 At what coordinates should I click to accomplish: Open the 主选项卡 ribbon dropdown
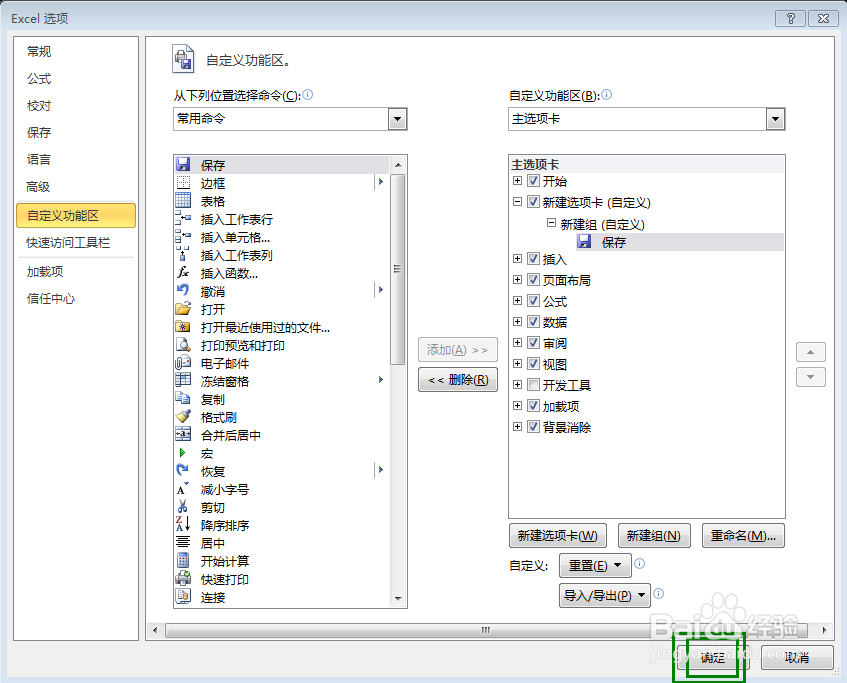(x=775, y=119)
